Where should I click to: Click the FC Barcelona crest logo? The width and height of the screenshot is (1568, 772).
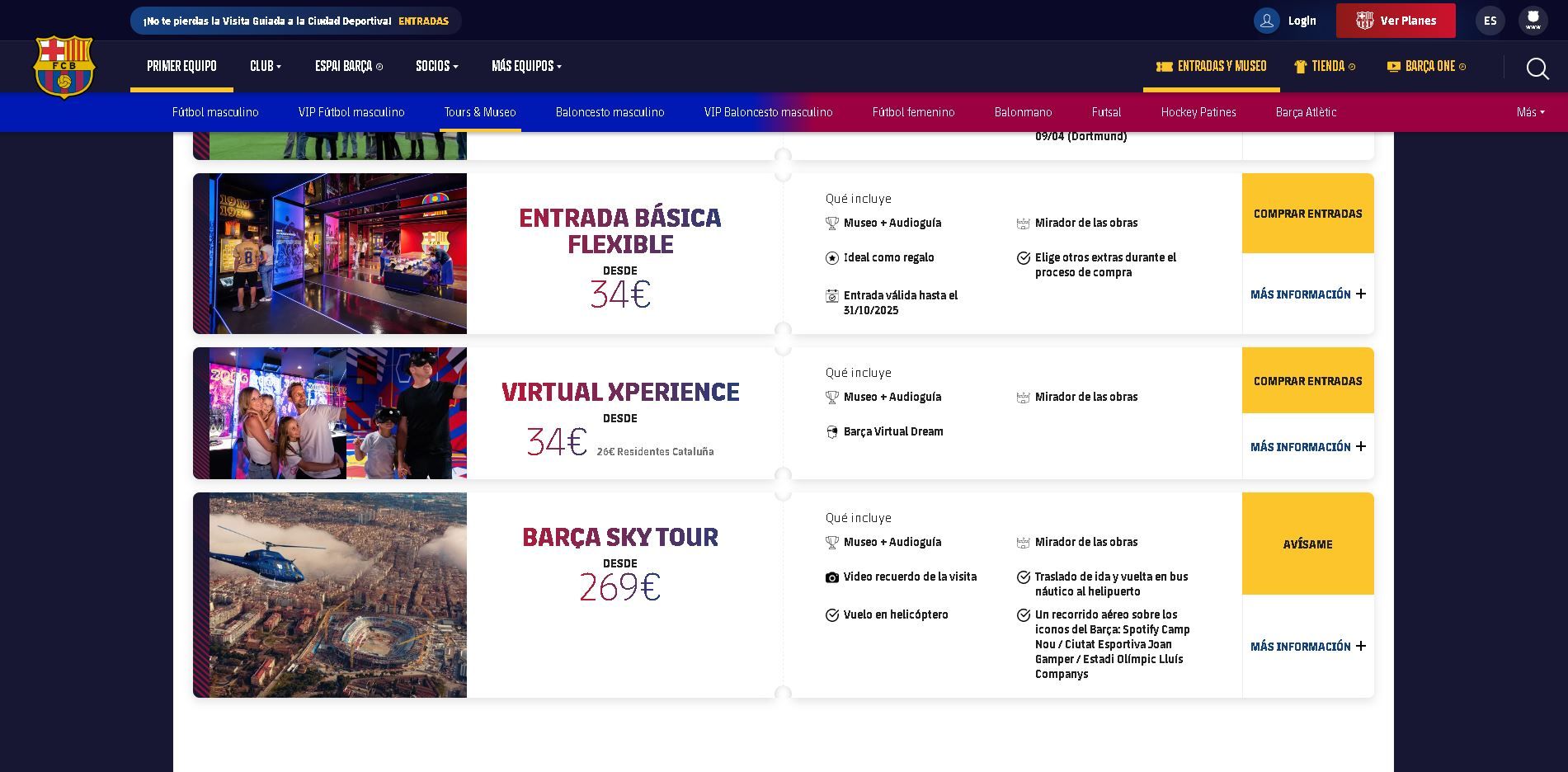point(64,67)
